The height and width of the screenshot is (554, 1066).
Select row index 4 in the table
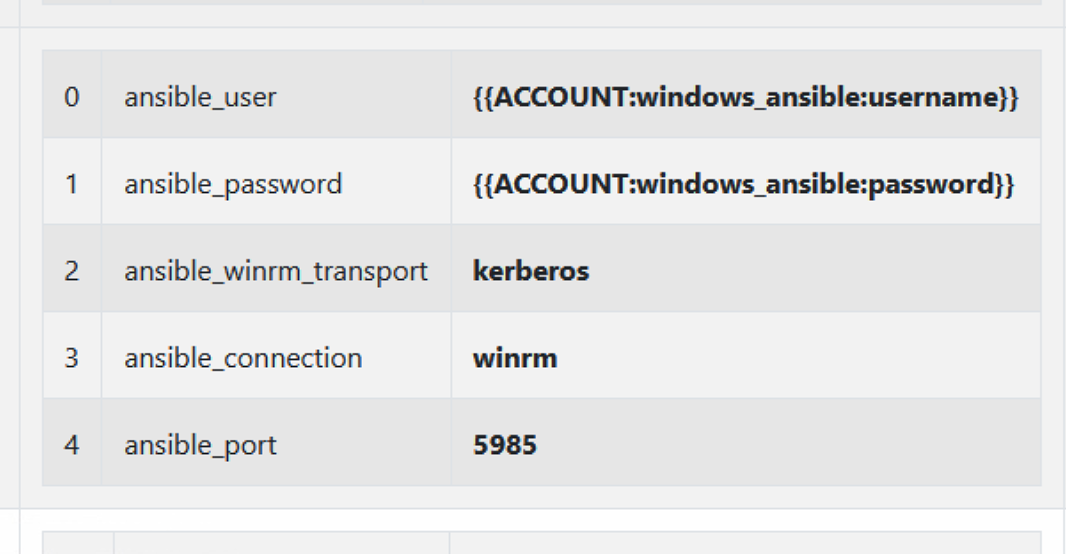pos(71,445)
